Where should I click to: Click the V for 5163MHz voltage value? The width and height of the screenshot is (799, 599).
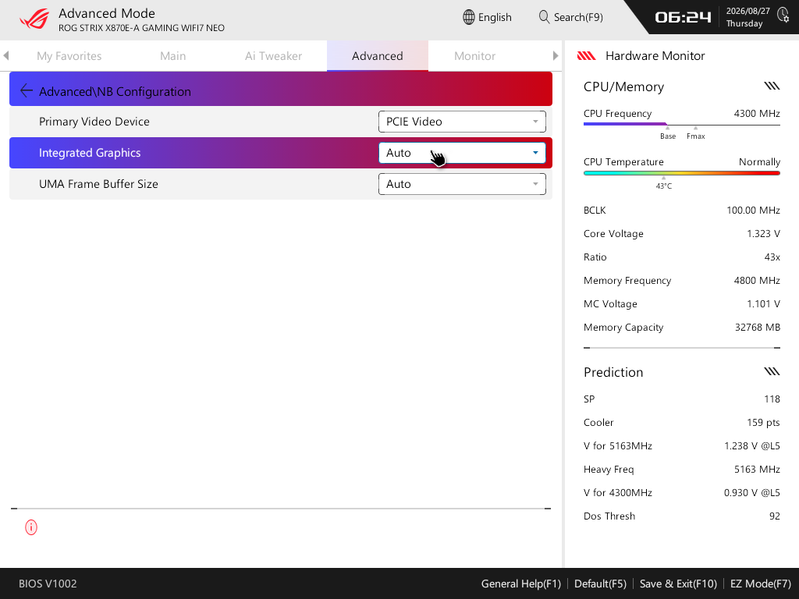click(x=752, y=446)
